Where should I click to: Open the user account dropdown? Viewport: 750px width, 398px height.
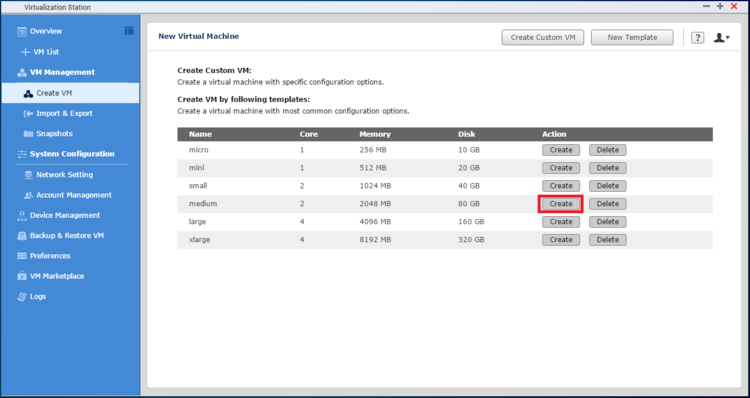[x=721, y=37]
